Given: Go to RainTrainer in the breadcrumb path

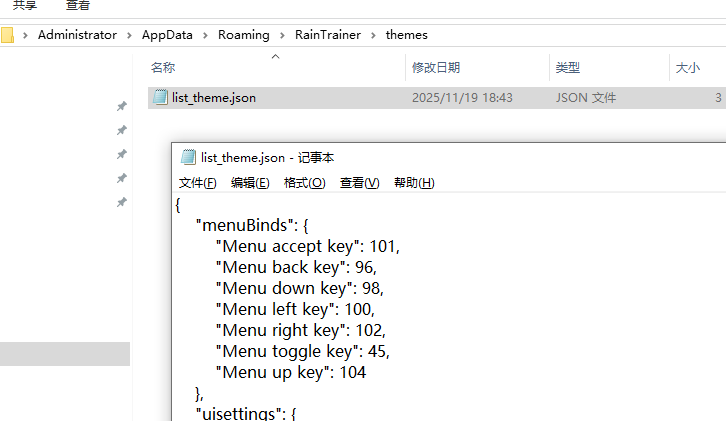Looking at the screenshot, I should click(328, 35).
